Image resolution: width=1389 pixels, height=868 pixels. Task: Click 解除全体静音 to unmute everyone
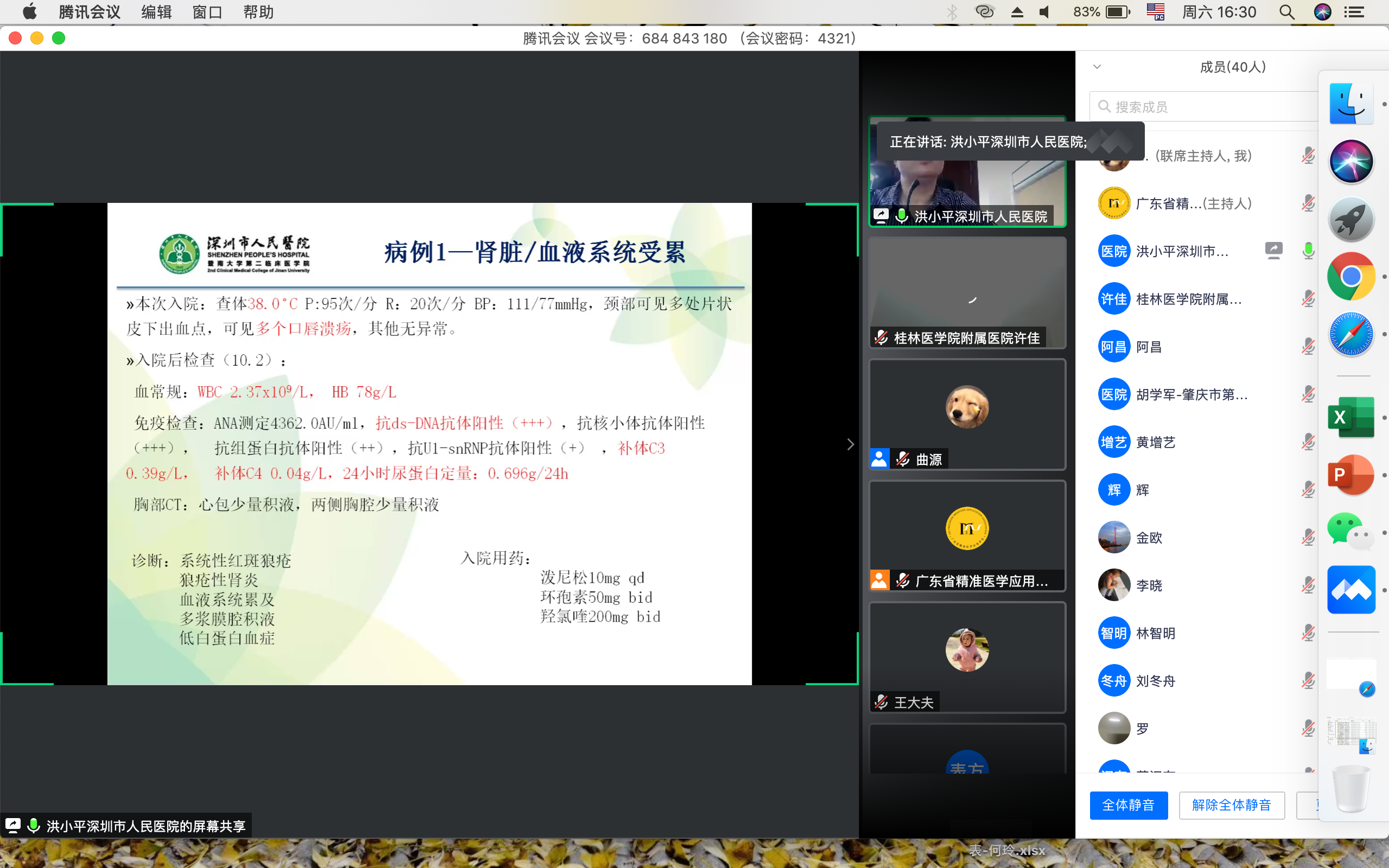(x=1232, y=805)
